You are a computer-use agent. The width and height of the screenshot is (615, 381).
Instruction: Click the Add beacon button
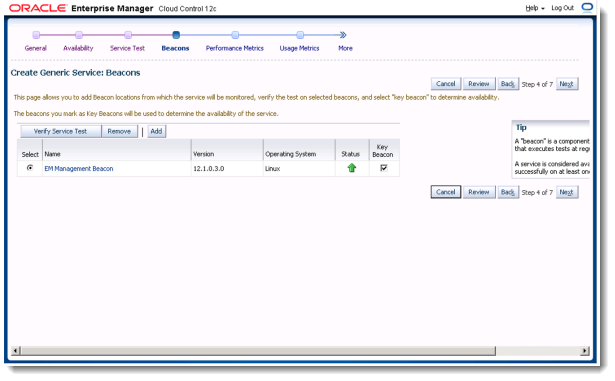tap(156, 131)
